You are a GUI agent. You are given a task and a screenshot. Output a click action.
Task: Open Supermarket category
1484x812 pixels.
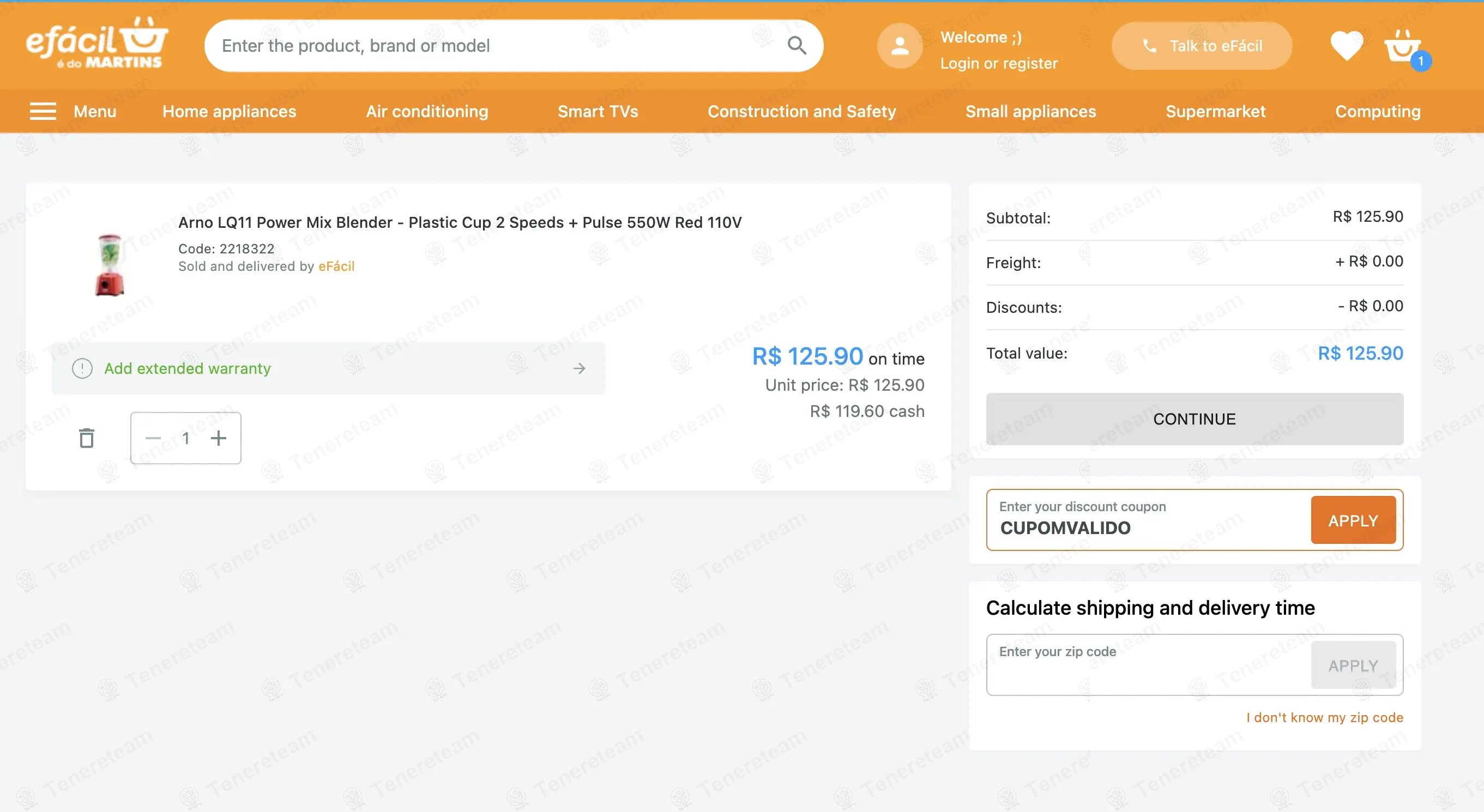tap(1216, 111)
